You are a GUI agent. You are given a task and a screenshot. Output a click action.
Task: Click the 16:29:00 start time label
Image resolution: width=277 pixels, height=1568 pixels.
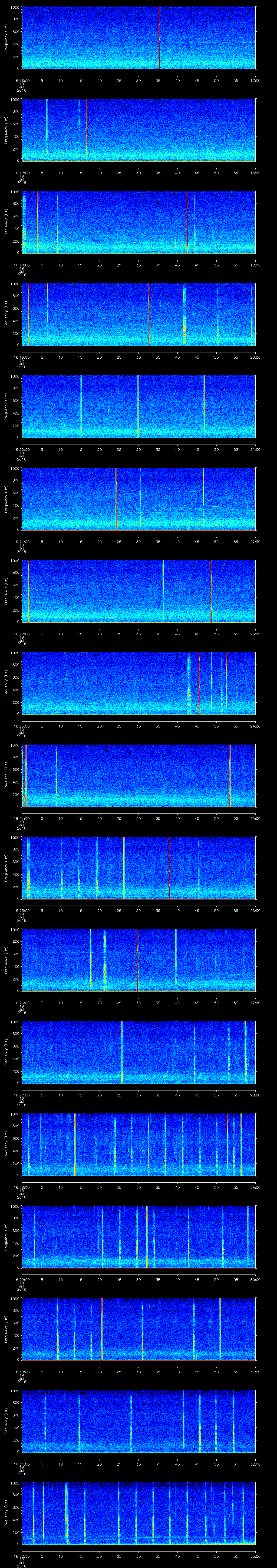pos(21,1279)
